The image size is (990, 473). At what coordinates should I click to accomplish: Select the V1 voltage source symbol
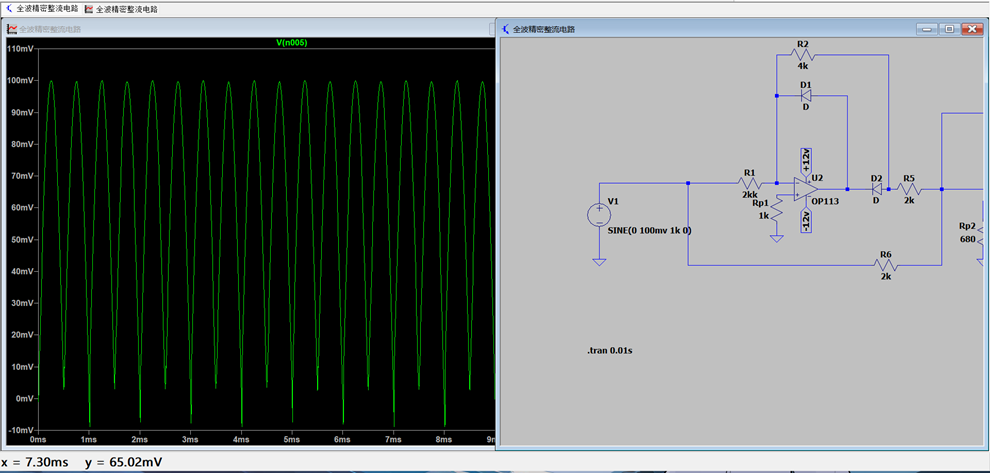[599, 215]
